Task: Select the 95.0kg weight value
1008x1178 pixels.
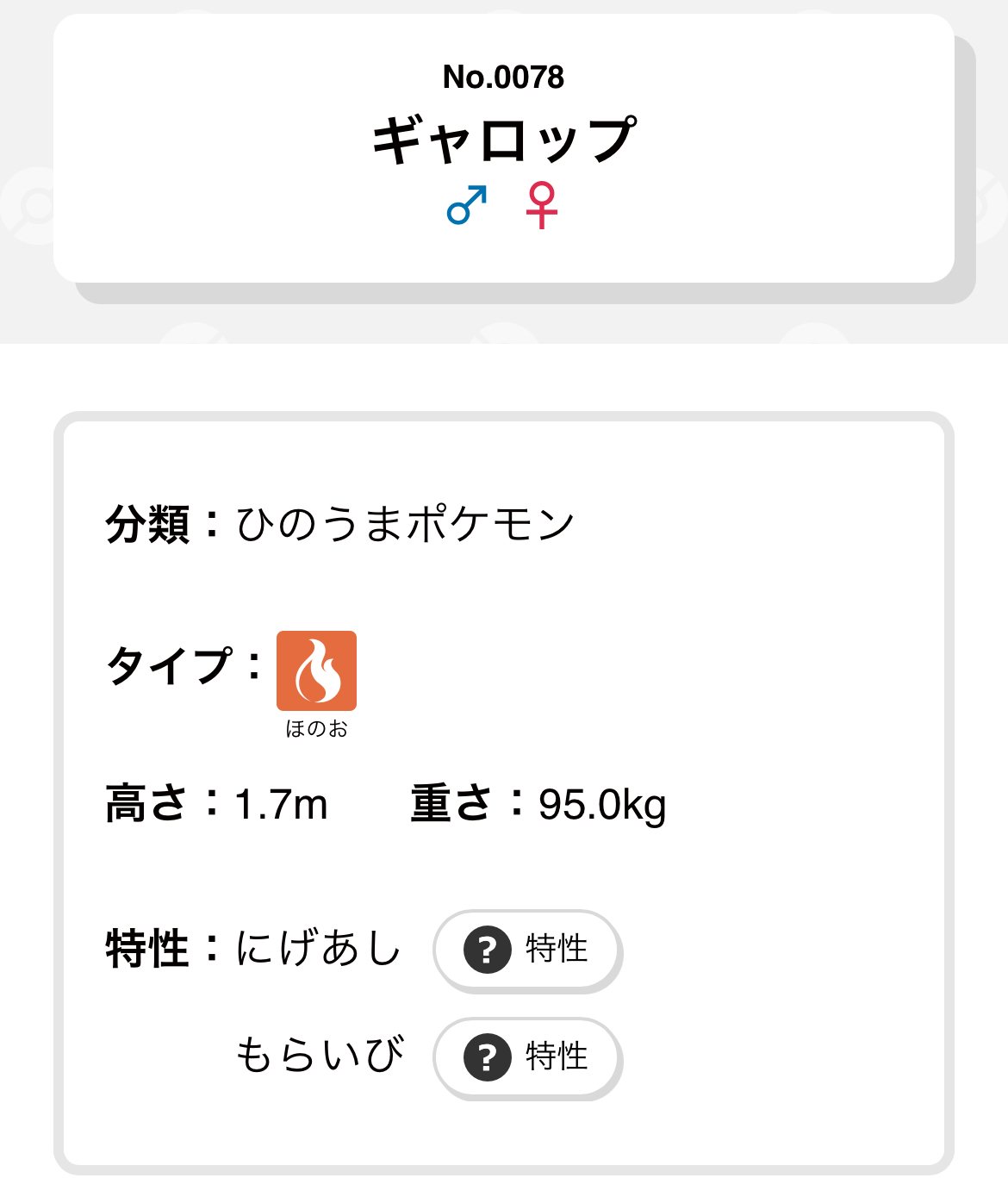Action: click(602, 805)
